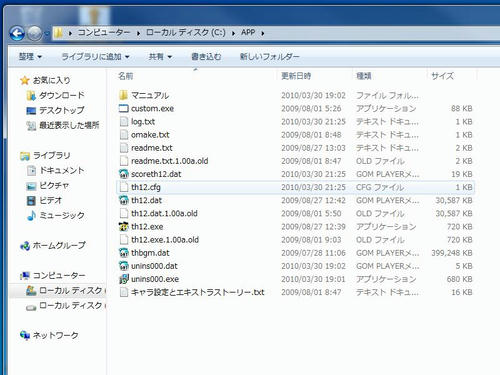Select the th12.cfg file row
Screen dimensions: 500x375
click(295, 187)
